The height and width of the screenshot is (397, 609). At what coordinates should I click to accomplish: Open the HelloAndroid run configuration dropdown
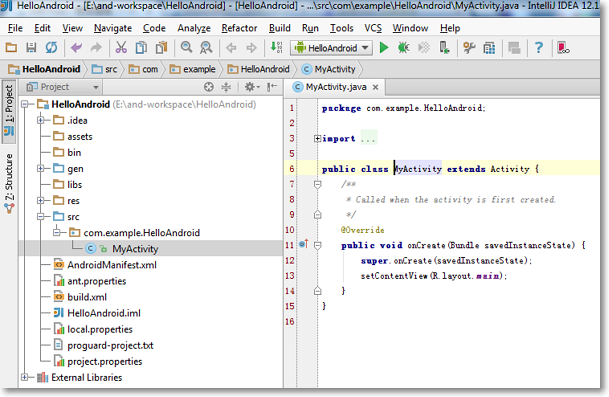[x=331, y=48]
